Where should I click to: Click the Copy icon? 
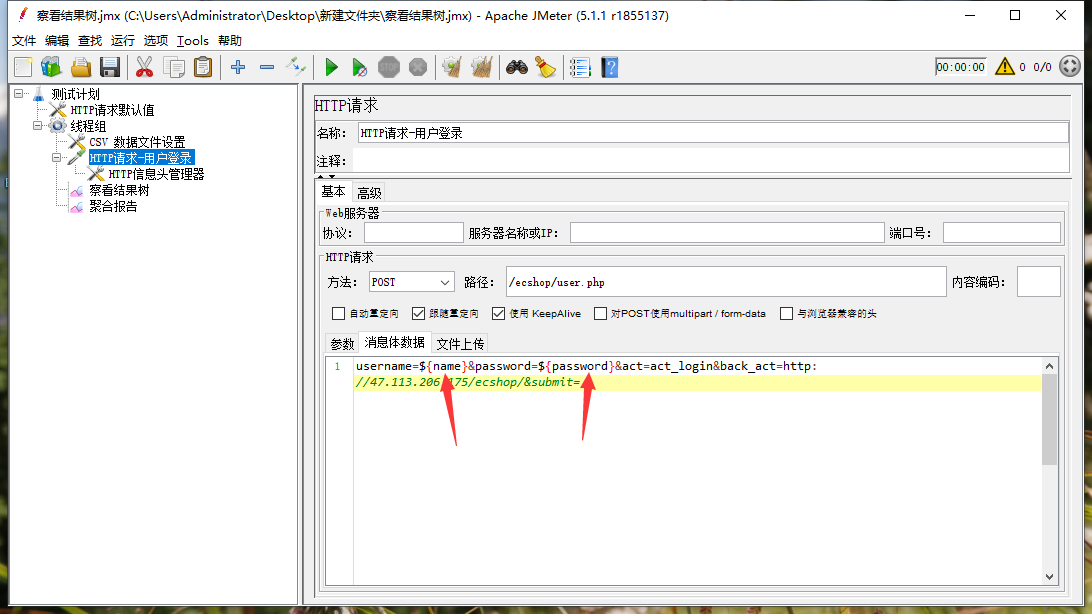tap(173, 68)
